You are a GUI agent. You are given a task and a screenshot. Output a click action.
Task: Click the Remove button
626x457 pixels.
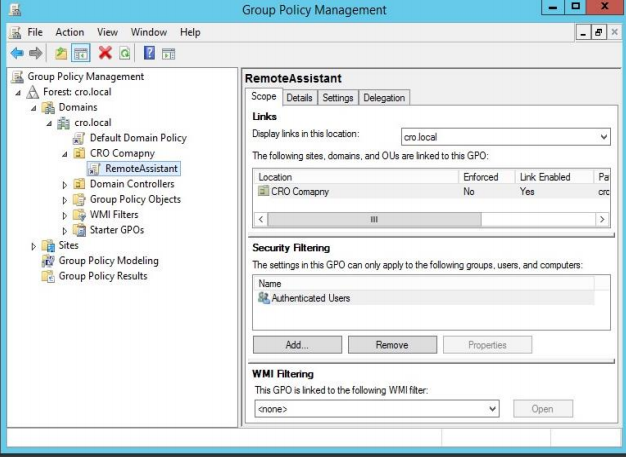392,345
